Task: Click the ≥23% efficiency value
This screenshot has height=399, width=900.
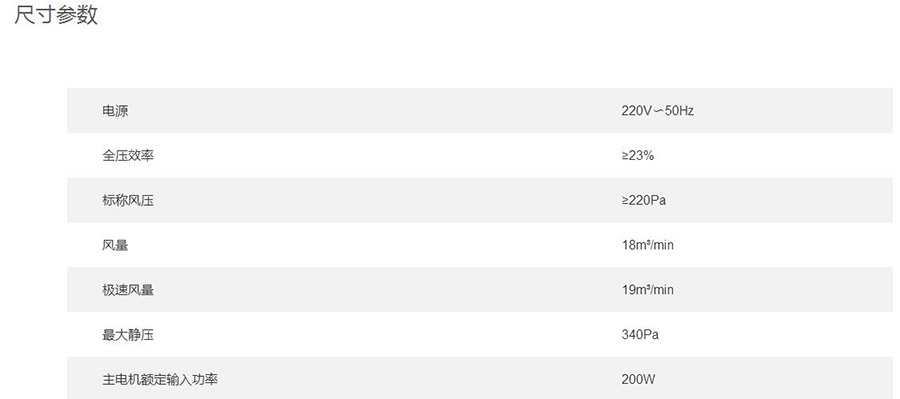Action: [637, 156]
